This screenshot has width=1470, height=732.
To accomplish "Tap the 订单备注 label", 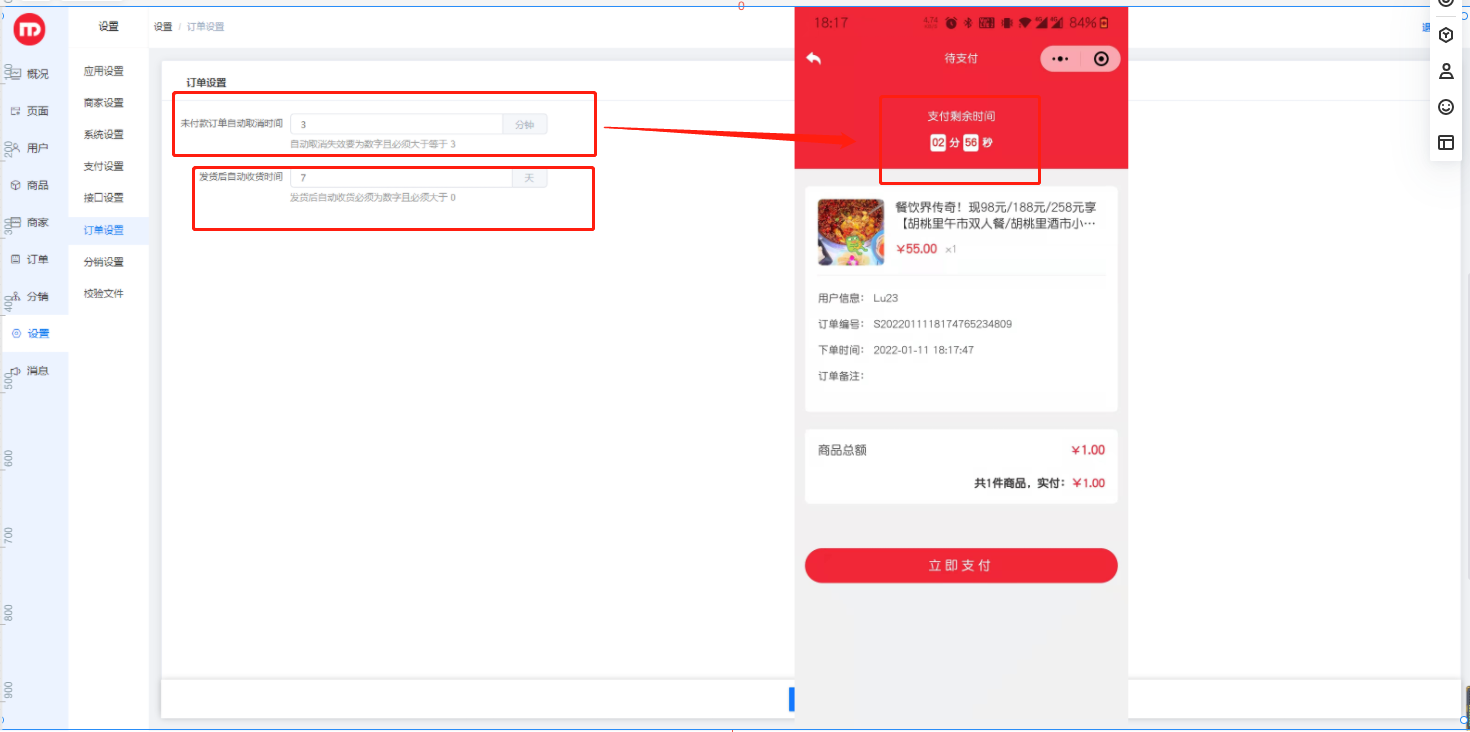I will [x=841, y=376].
